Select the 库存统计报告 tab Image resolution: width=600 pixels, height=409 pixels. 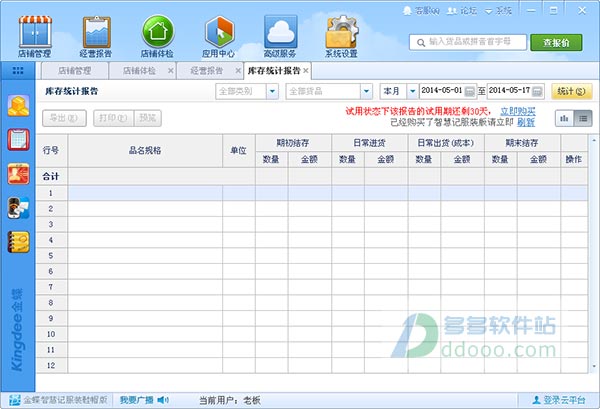274,71
